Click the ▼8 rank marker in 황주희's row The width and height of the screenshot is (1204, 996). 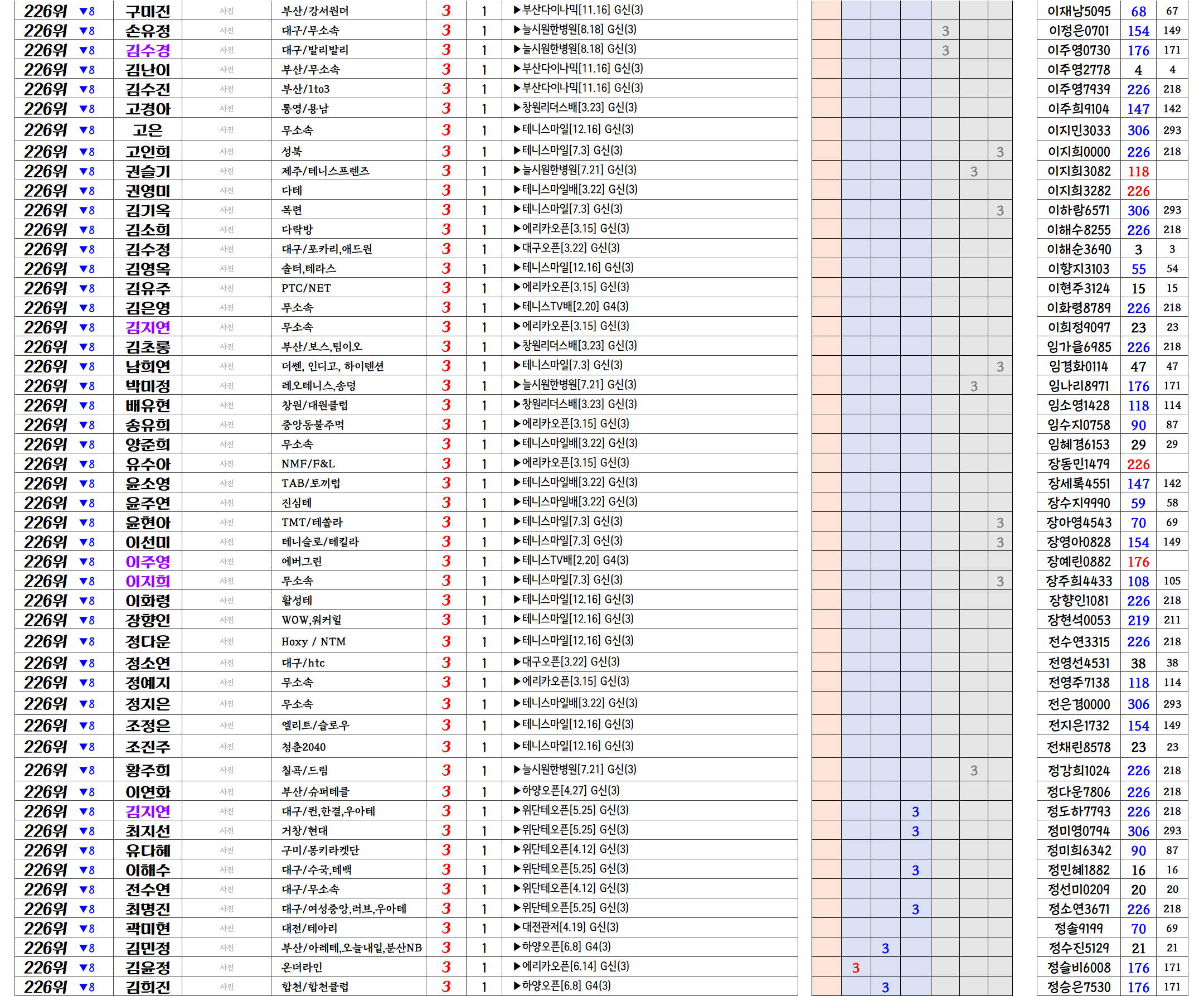point(86,770)
